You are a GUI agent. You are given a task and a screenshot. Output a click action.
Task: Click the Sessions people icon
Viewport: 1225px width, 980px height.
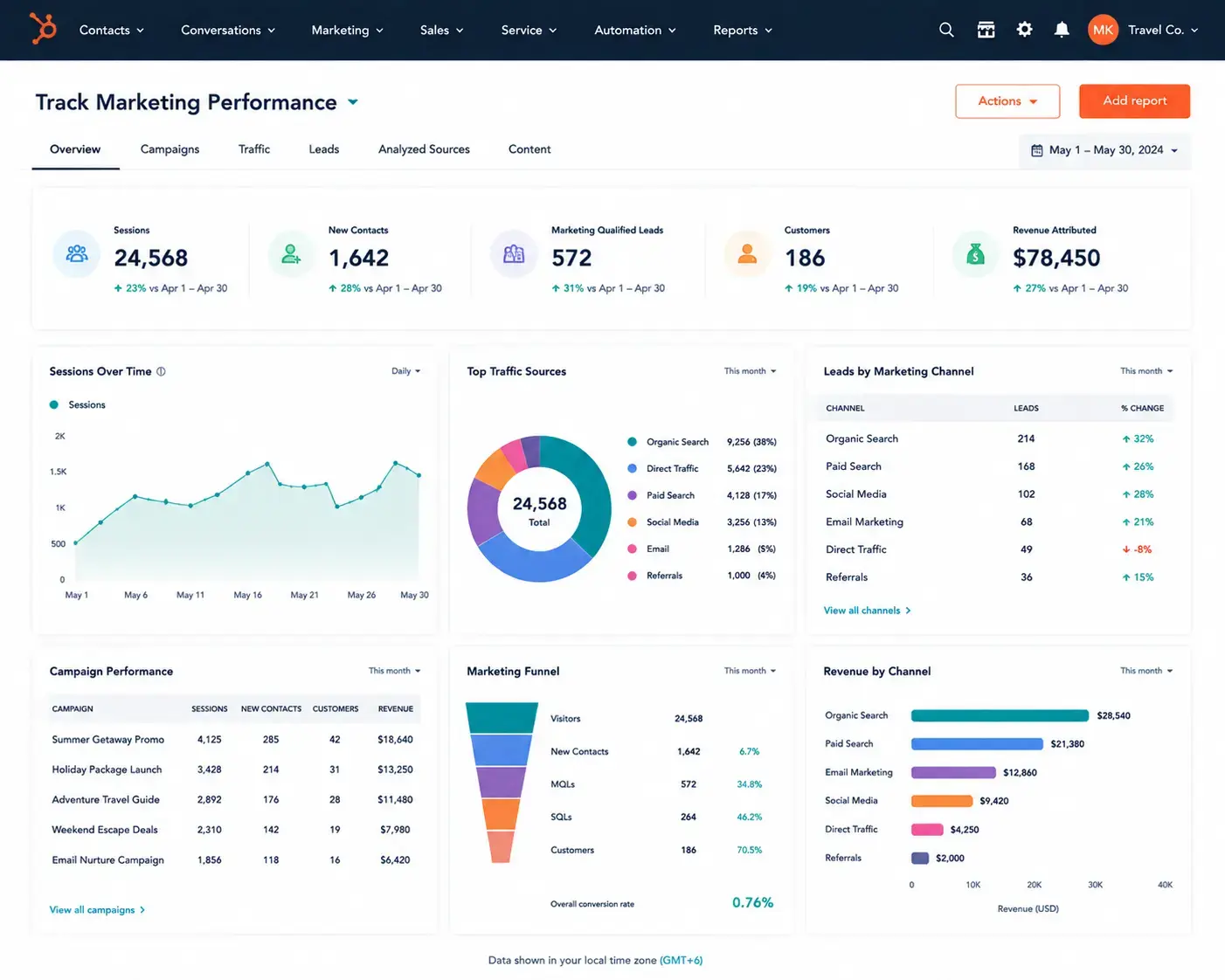click(x=77, y=254)
